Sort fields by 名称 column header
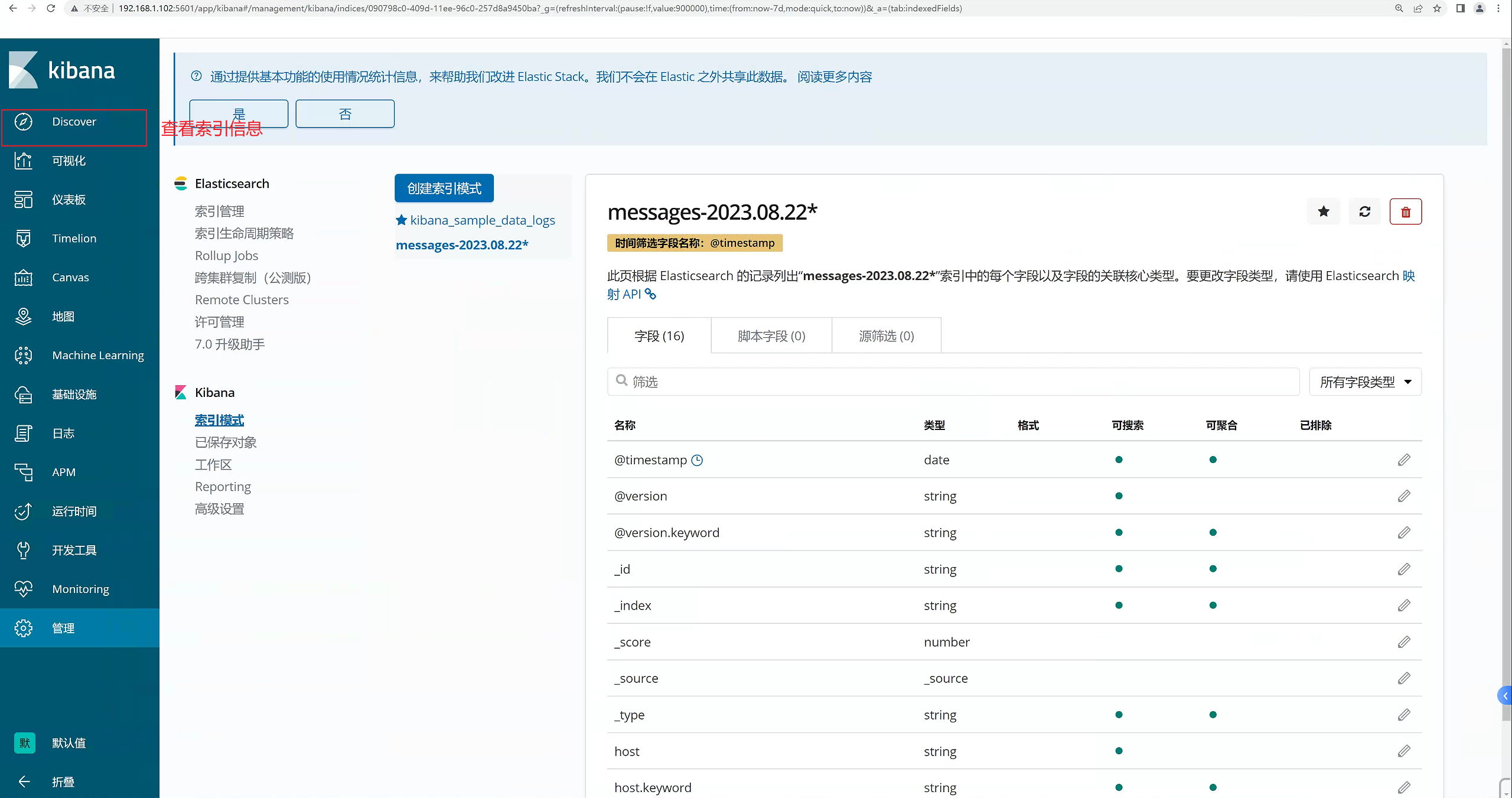 coord(624,425)
